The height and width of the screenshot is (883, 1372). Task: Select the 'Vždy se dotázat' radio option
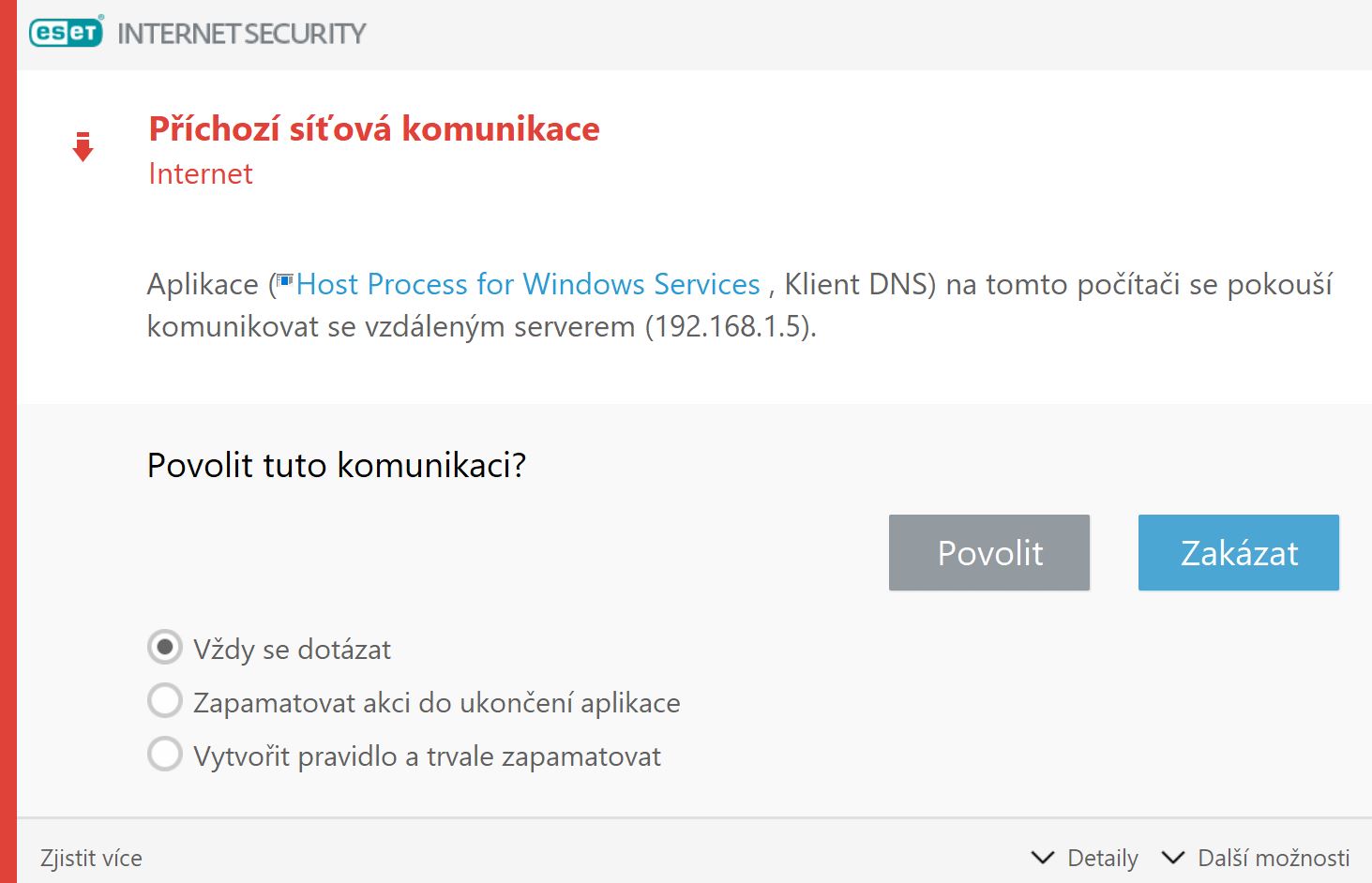click(165, 648)
